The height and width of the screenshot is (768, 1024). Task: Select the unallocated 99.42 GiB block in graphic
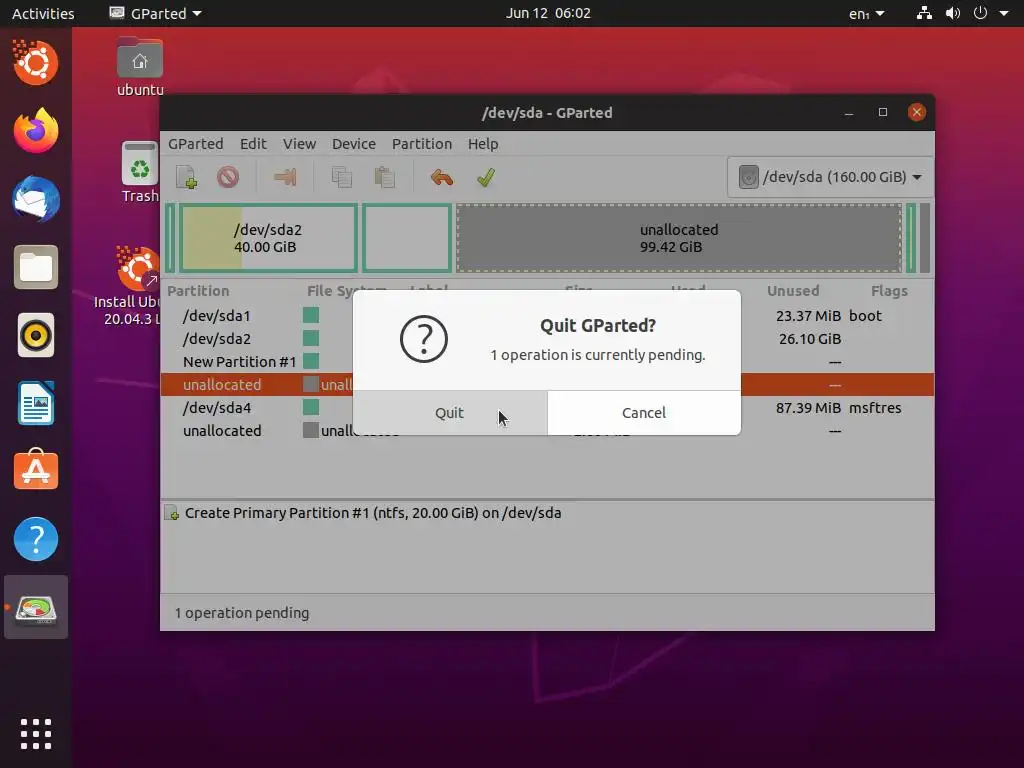tap(679, 238)
